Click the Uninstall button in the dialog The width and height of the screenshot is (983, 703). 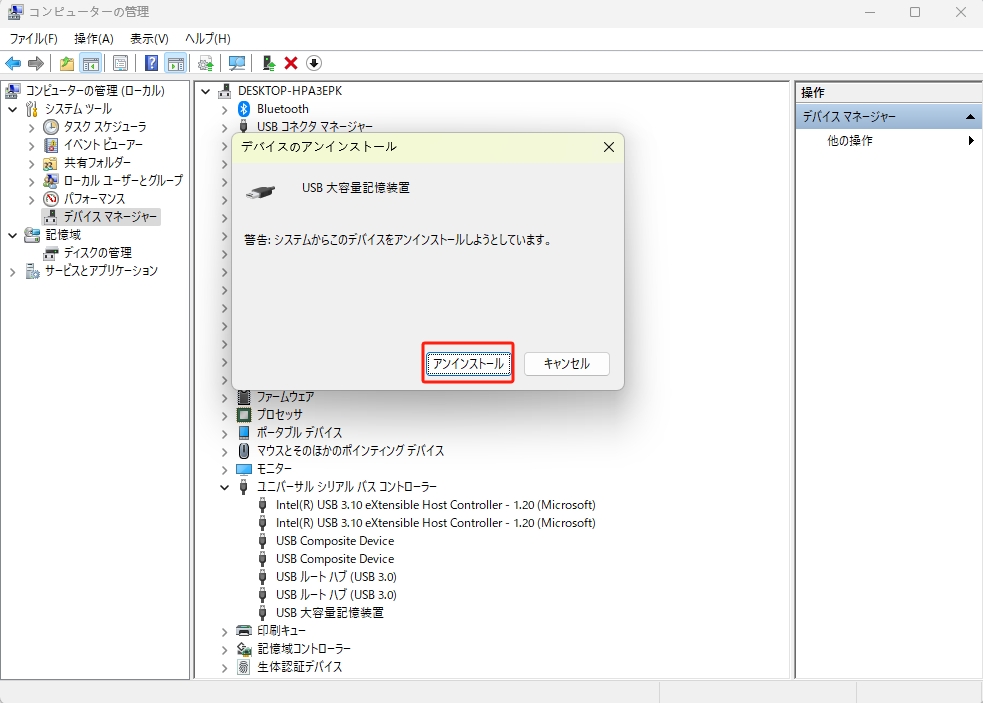click(467, 363)
